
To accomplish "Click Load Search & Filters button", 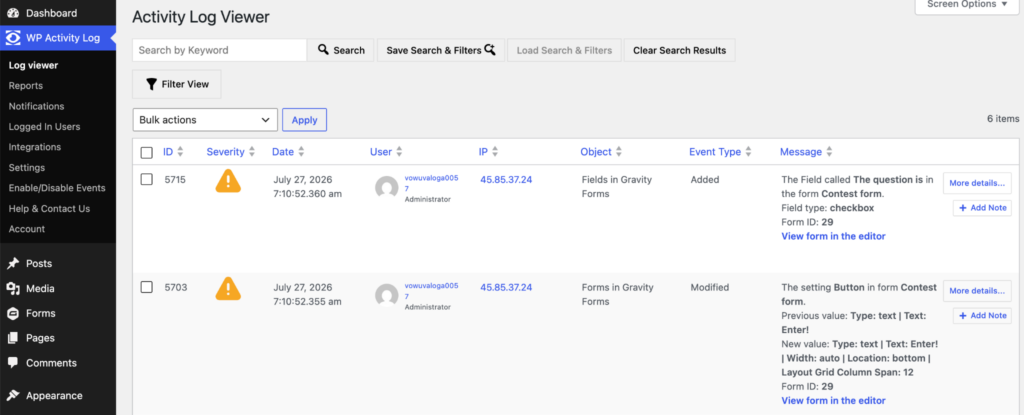I will pos(564,50).
